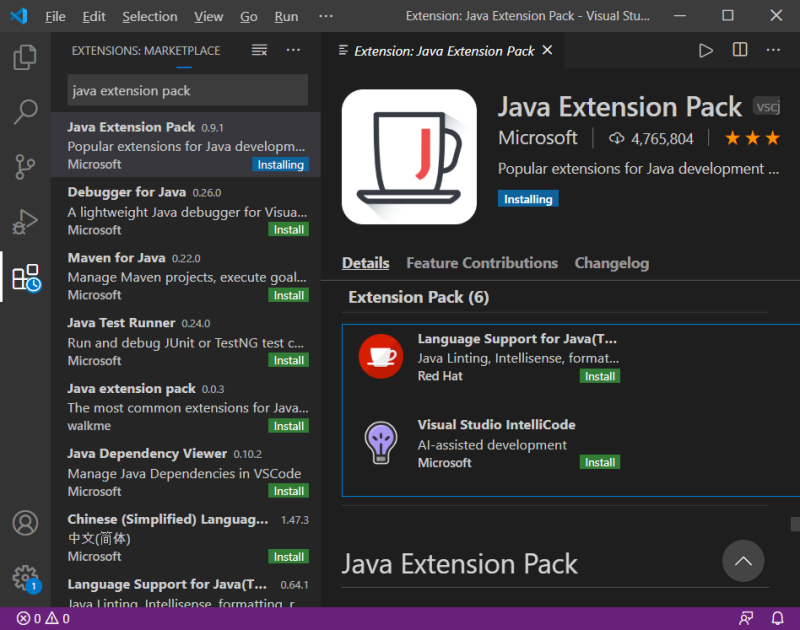The image size is (800, 630).
Task: Open the Go menu
Action: 248,16
